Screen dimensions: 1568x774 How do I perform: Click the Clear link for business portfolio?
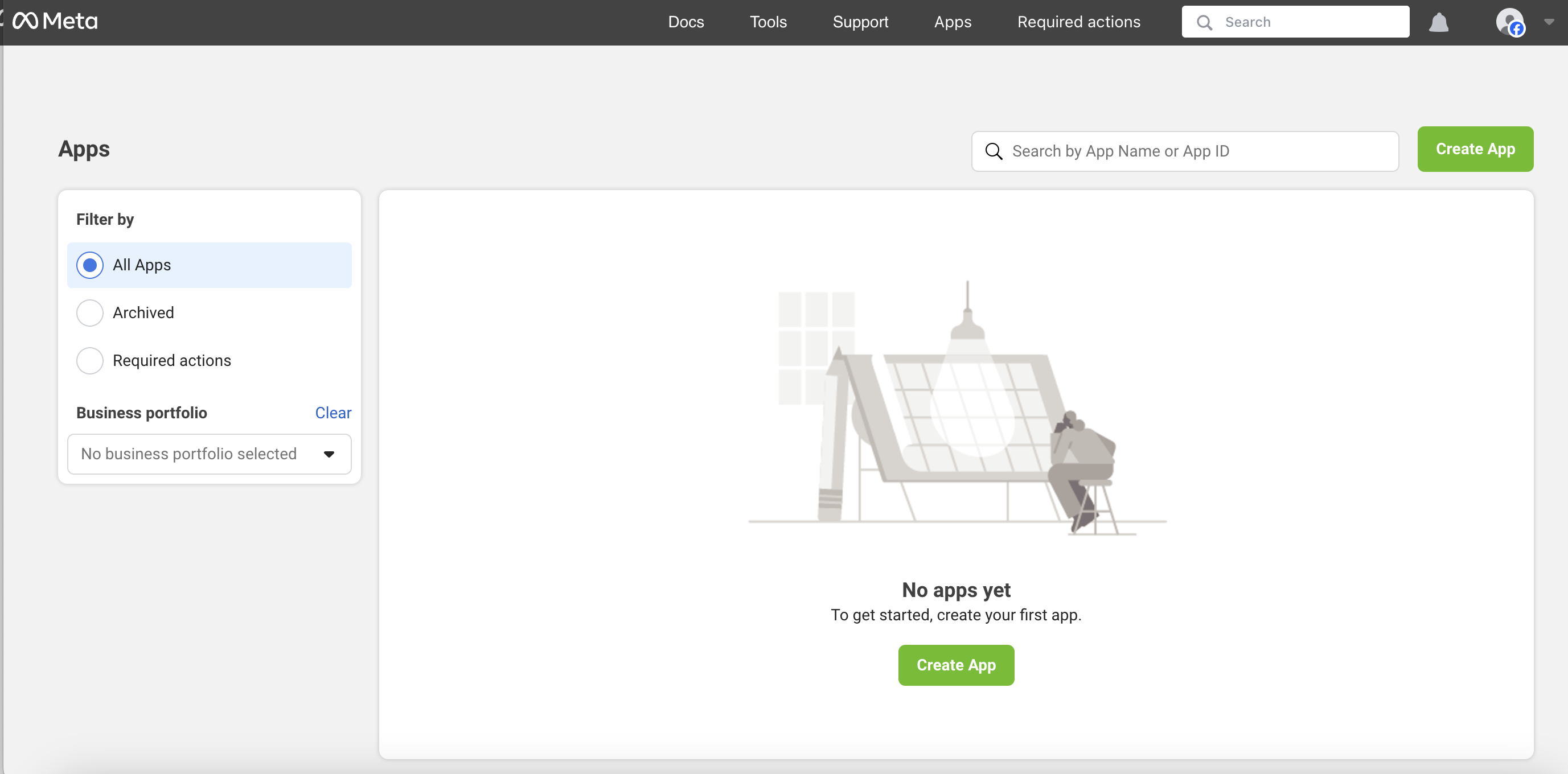click(333, 413)
